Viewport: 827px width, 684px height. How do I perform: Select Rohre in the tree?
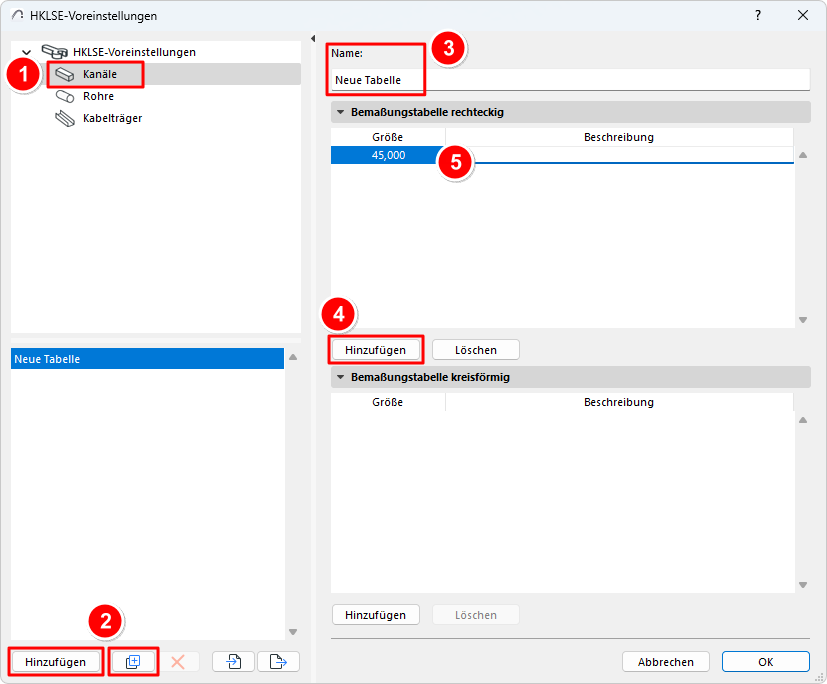point(98,97)
